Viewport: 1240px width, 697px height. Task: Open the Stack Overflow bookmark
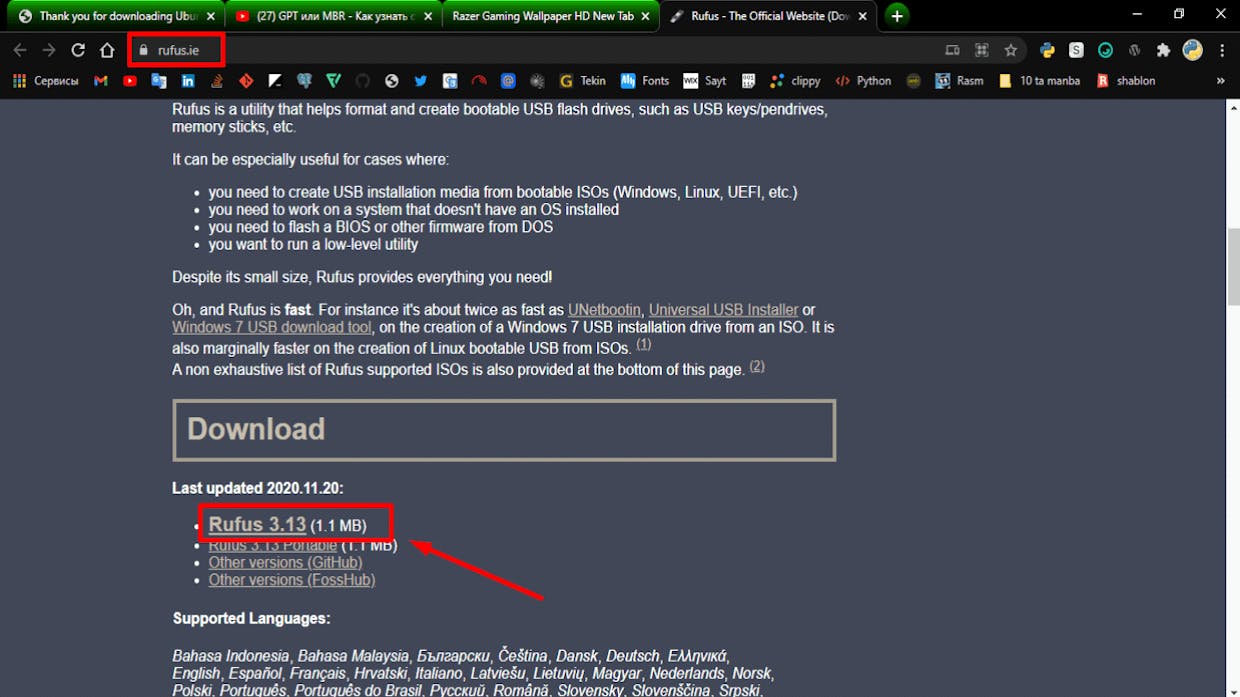(217, 81)
